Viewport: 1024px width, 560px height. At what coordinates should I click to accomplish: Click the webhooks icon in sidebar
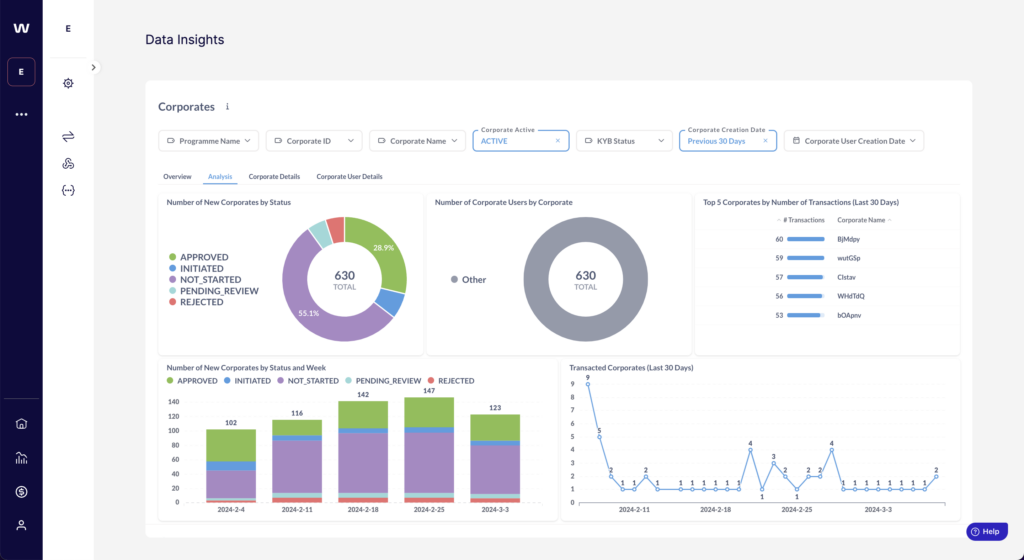pyautogui.click(x=68, y=163)
